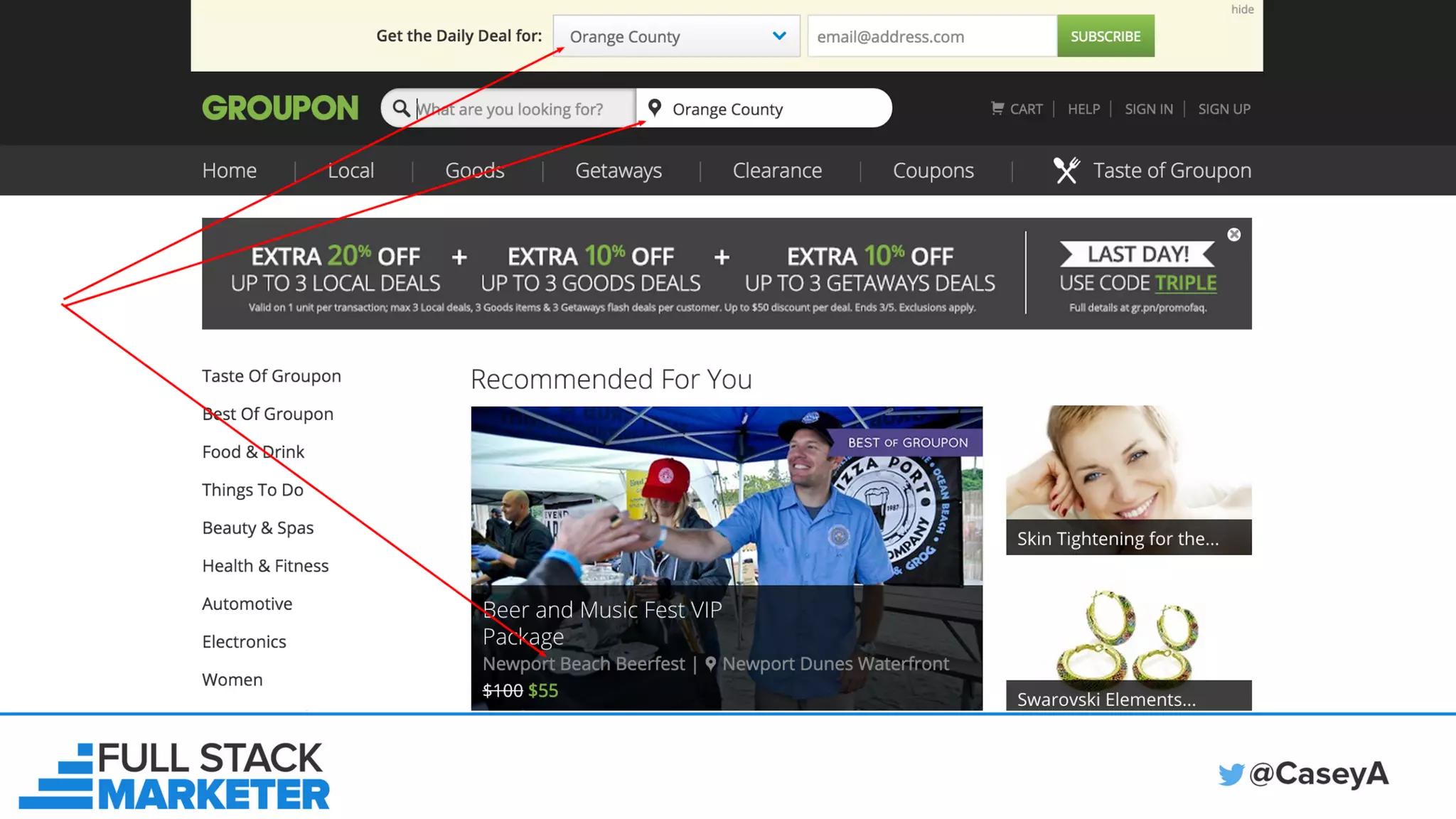Click the promo code TRIPLE link
The height and width of the screenshot is (819, 1456).
click(x=1186, y=283)
